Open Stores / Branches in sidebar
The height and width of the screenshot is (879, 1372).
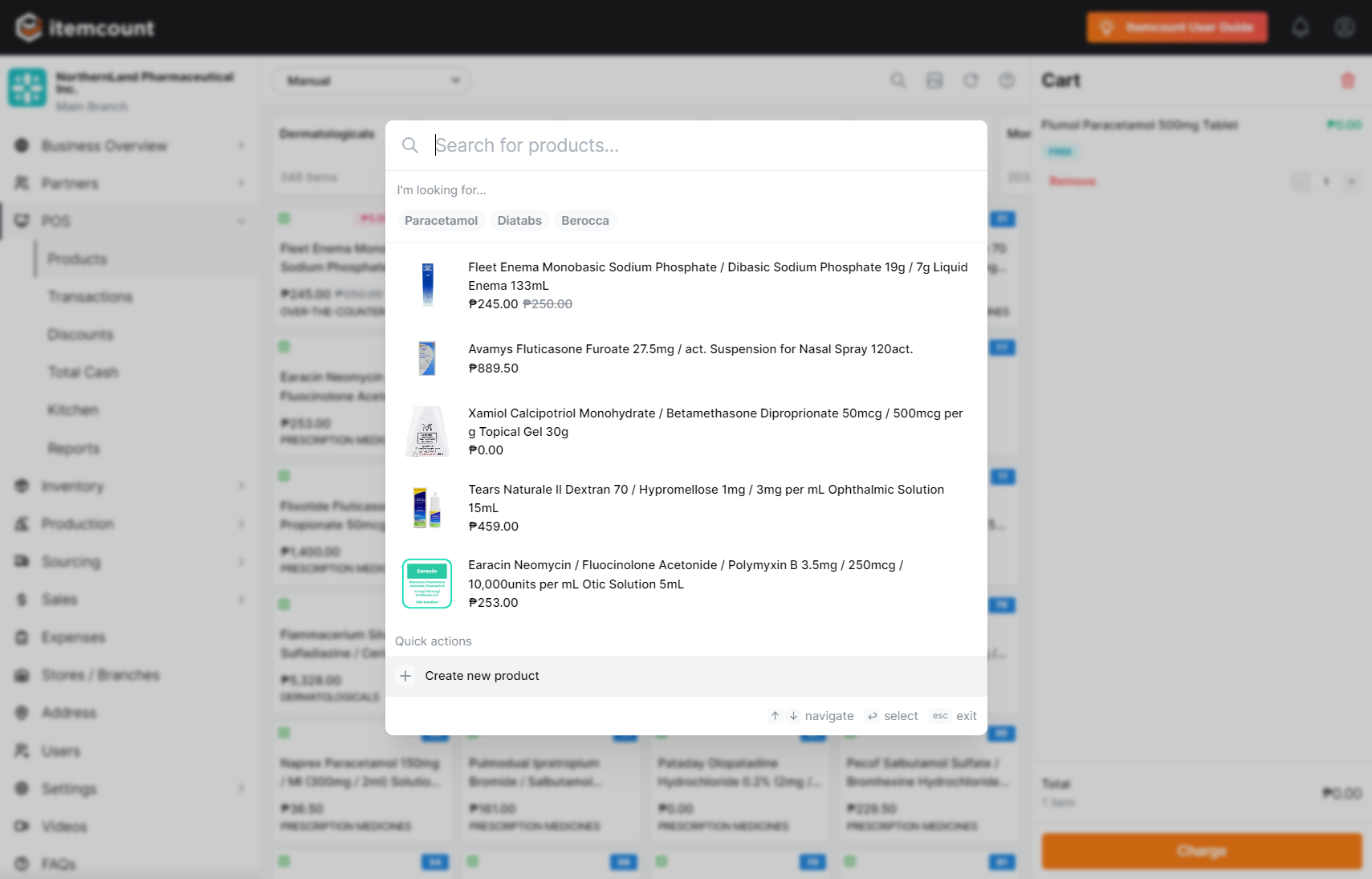click(x=100, y=675)
